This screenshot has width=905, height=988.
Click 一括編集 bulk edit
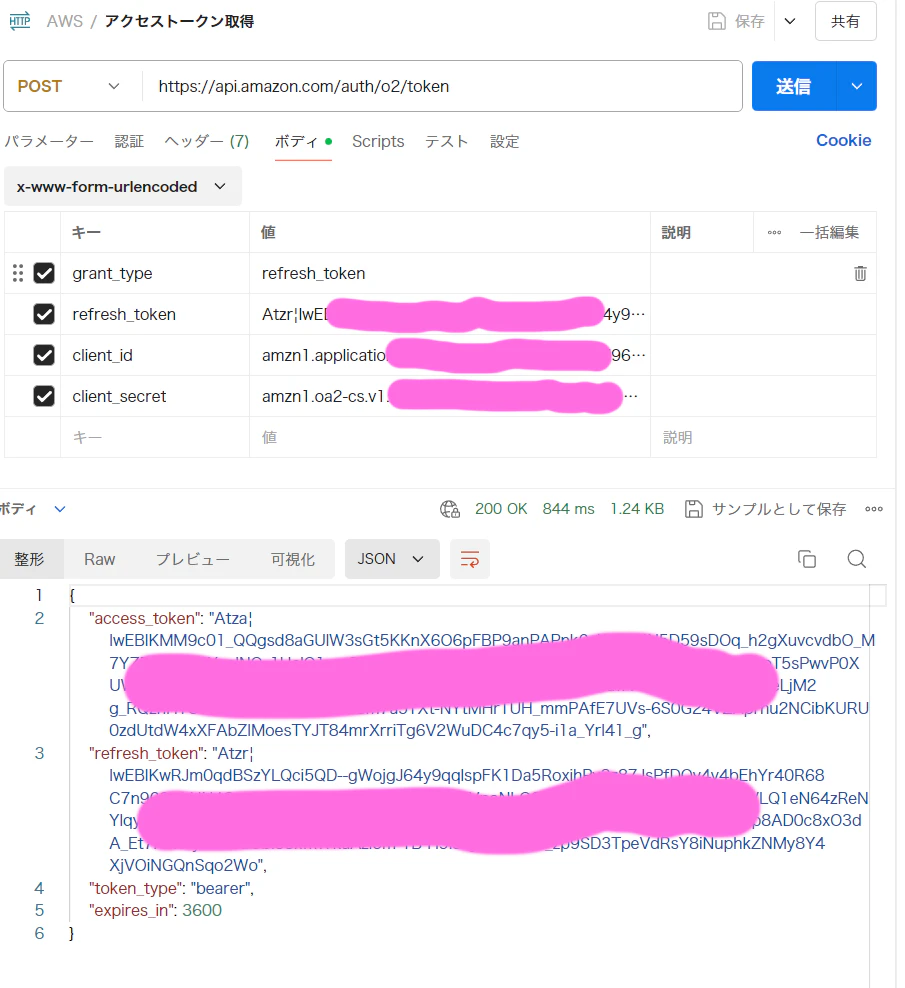[x=829, y=233]
